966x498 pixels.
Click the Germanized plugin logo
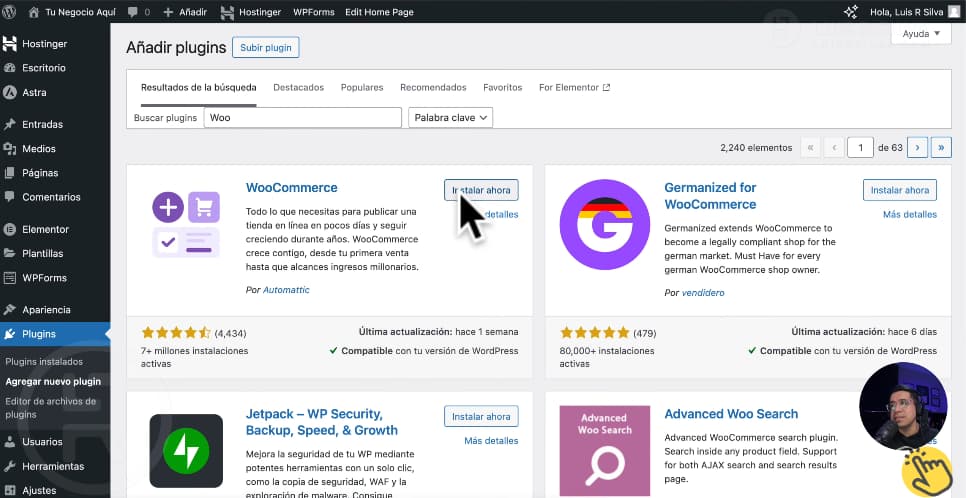coord(604,224)
